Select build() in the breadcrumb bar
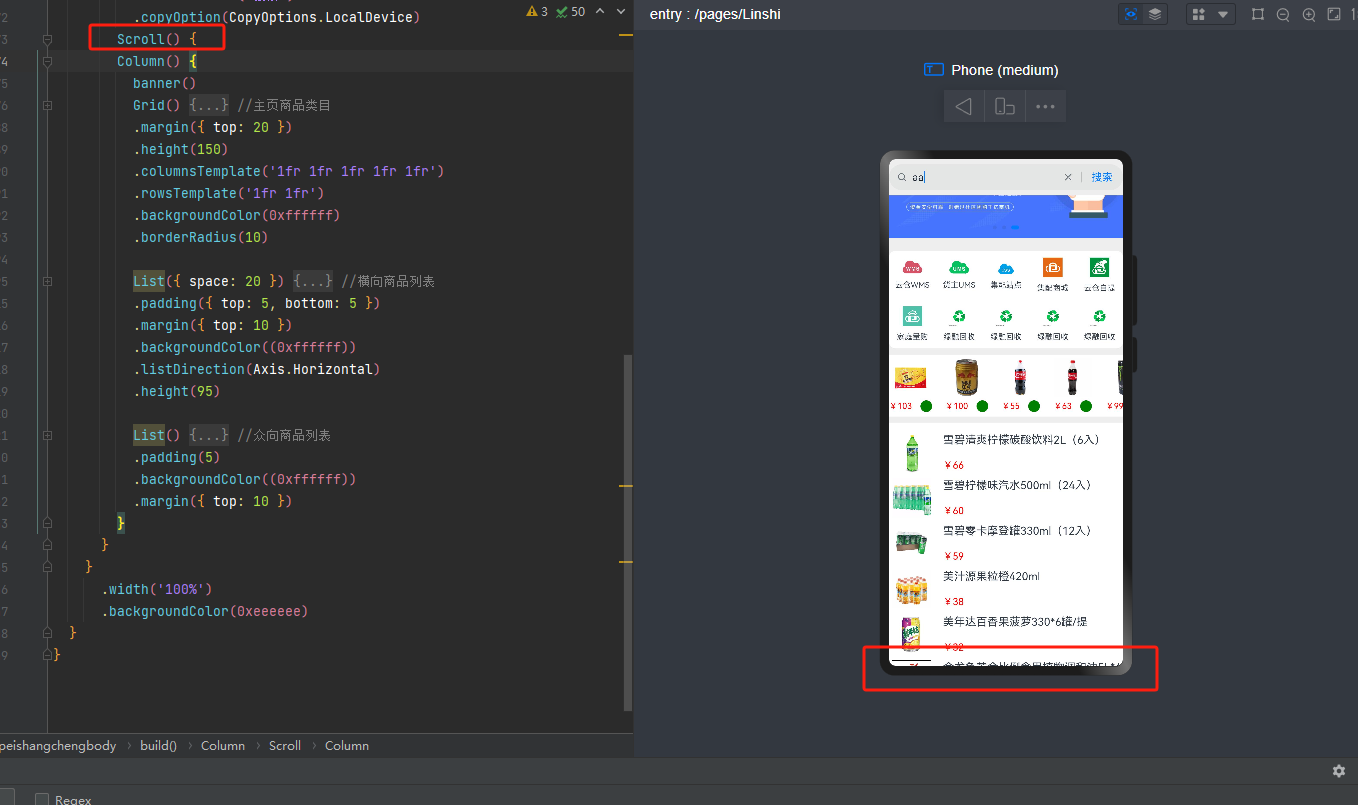This screenshot has width=1358, height=805. pos(158,745)
